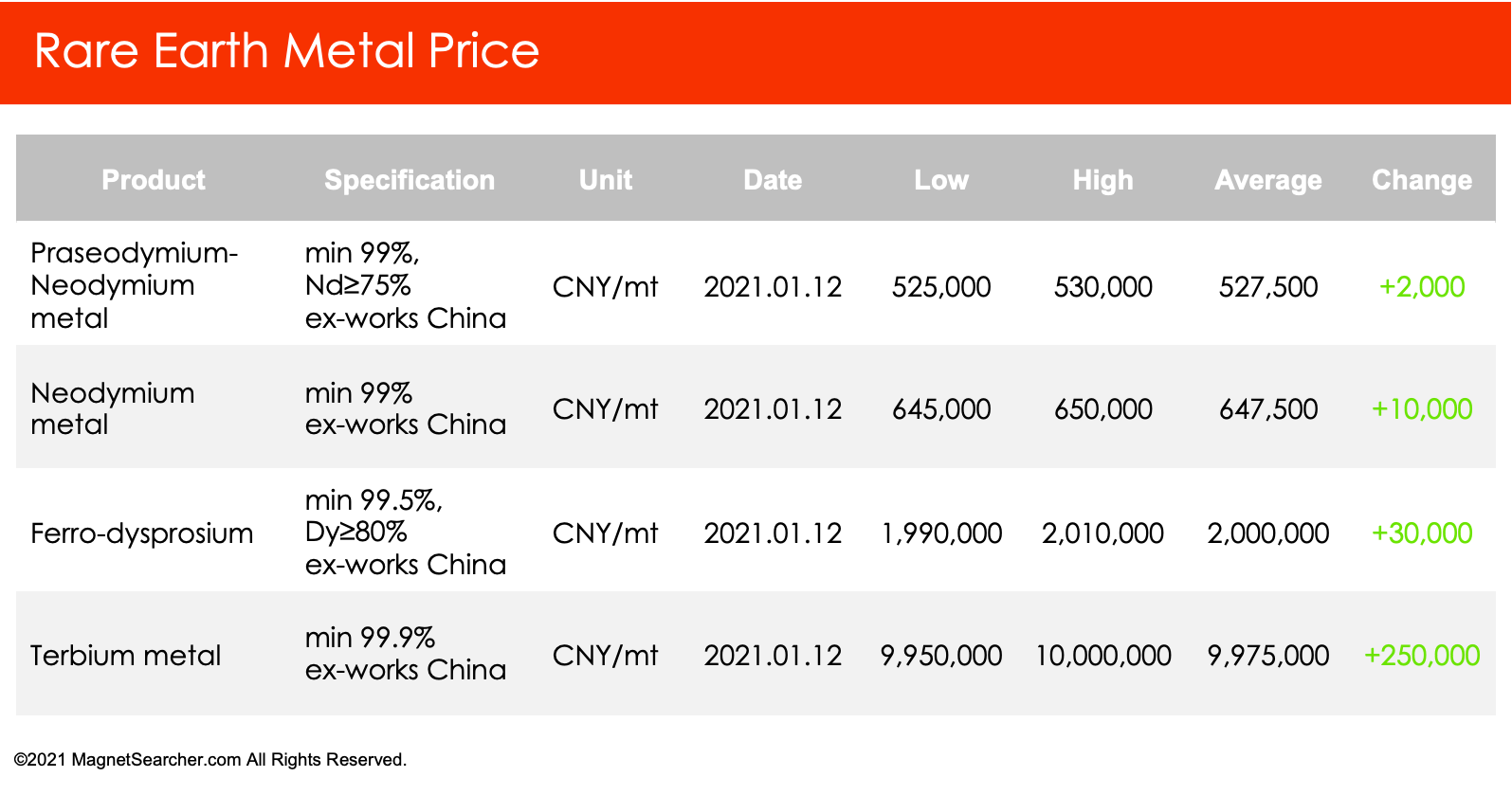The width and height of the screenshot is (1512, 795).
Task: Select Terbium average price 9,975,000
Action: click(x=1268, y=656)
